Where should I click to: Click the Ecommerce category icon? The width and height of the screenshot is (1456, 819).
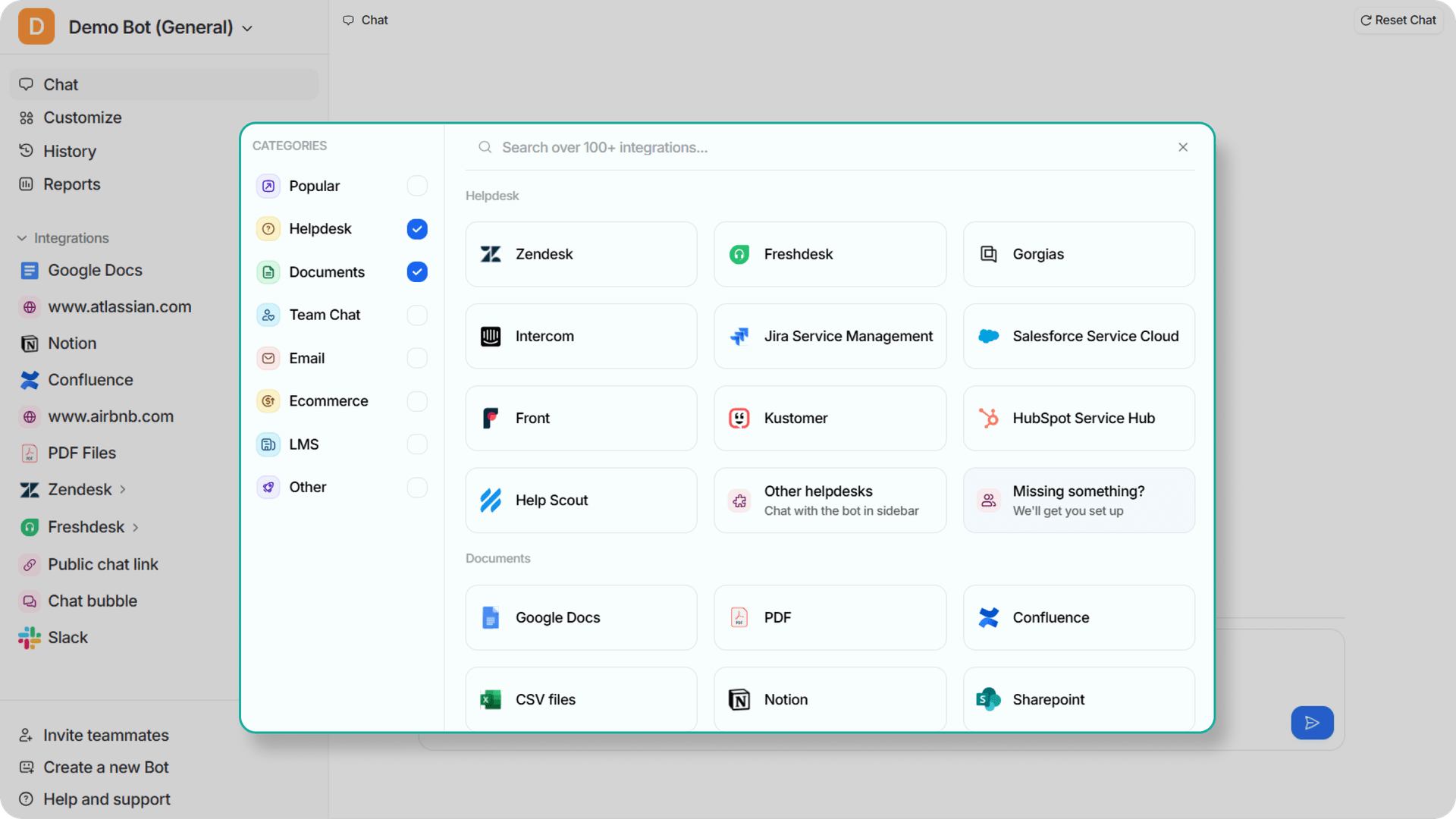(x=268, y=401)
